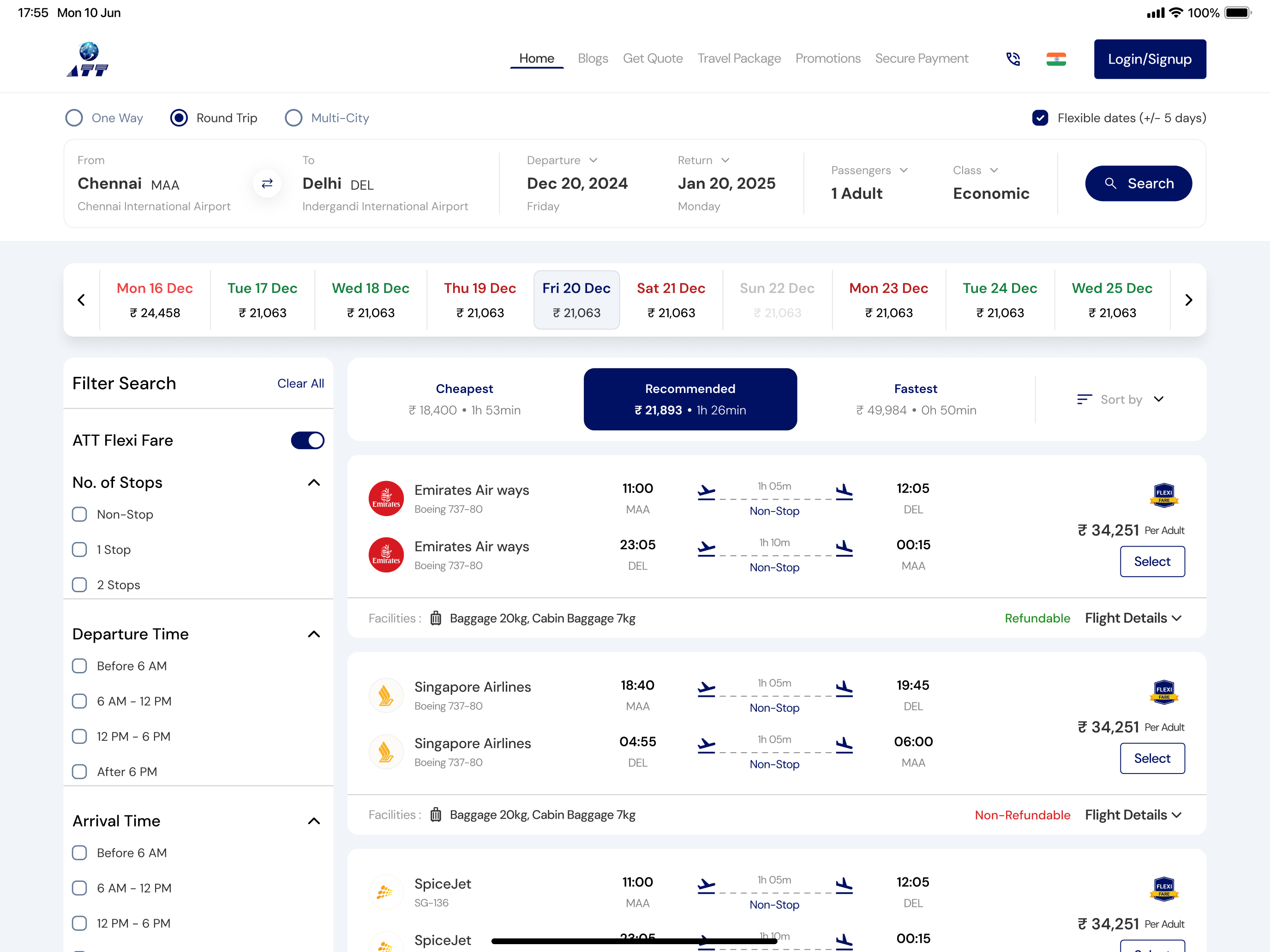This screenshot has width=1270, height=952.
Task: Open the India flag country selector
Action: pyautogui.click(x=1056, y=59)
